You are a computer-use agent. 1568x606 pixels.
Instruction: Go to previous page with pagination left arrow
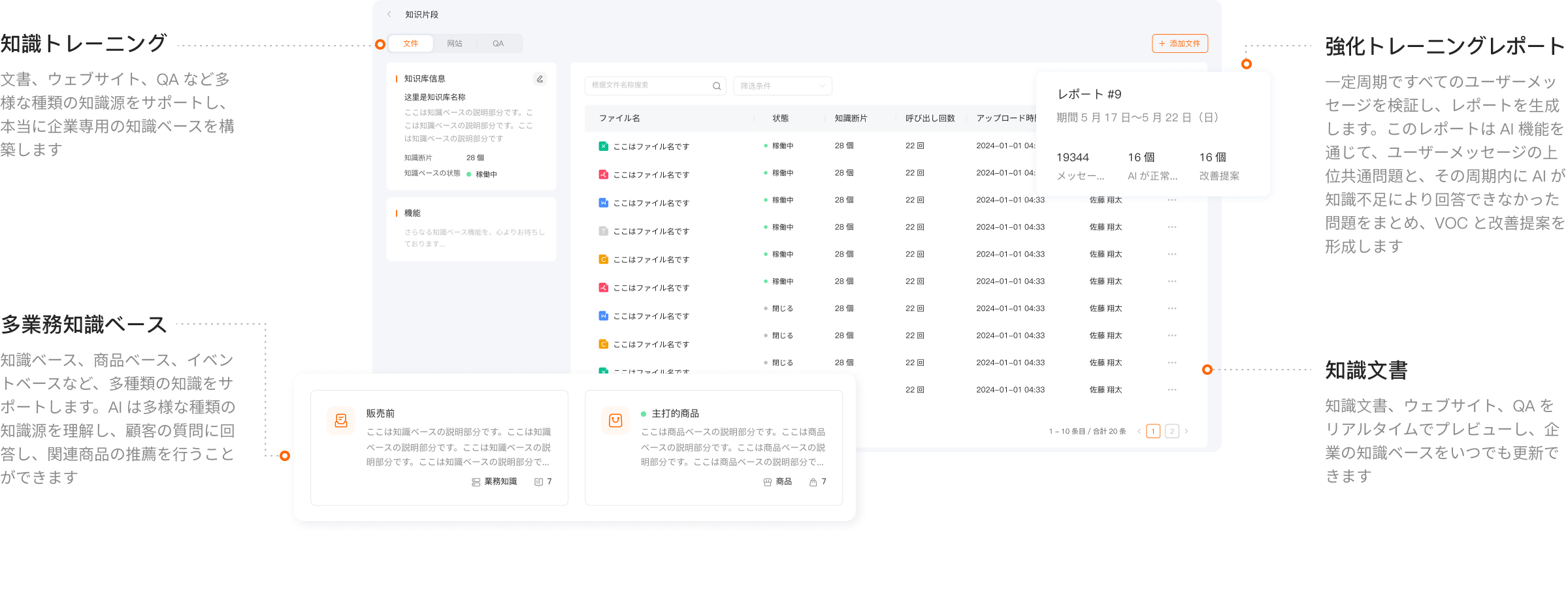(x=1139, y=431)
